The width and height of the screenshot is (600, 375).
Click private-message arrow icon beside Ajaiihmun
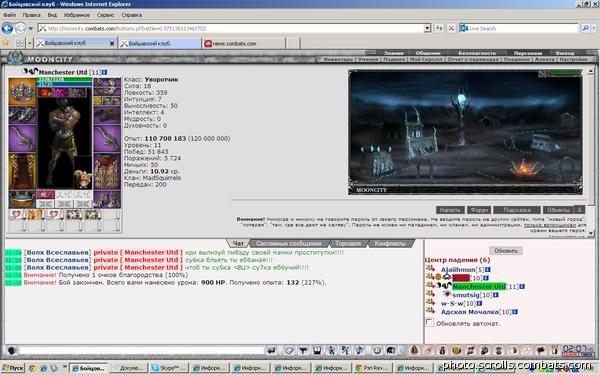430,269
